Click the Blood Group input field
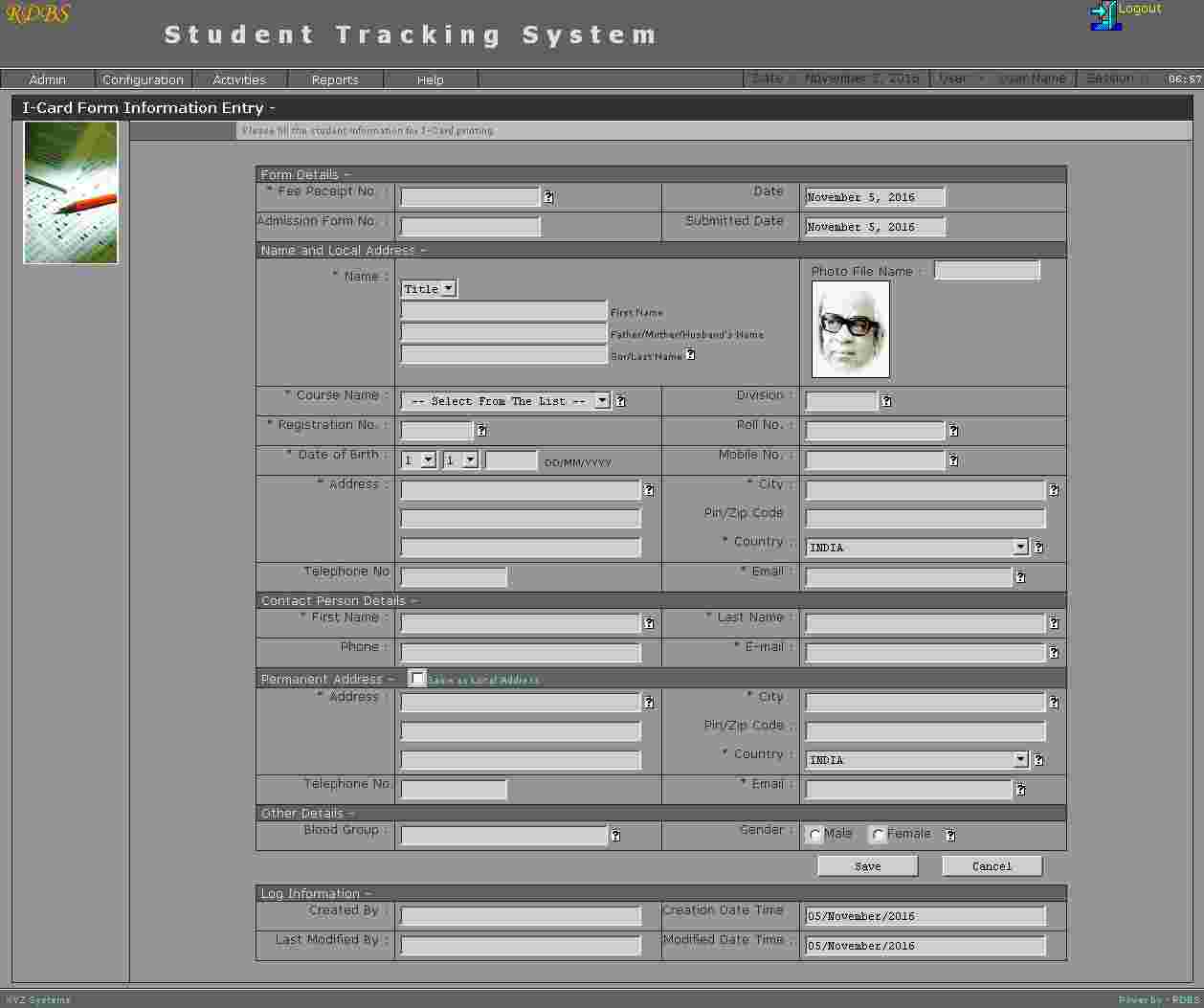The image size is (1204, 1008). [503, 836]
